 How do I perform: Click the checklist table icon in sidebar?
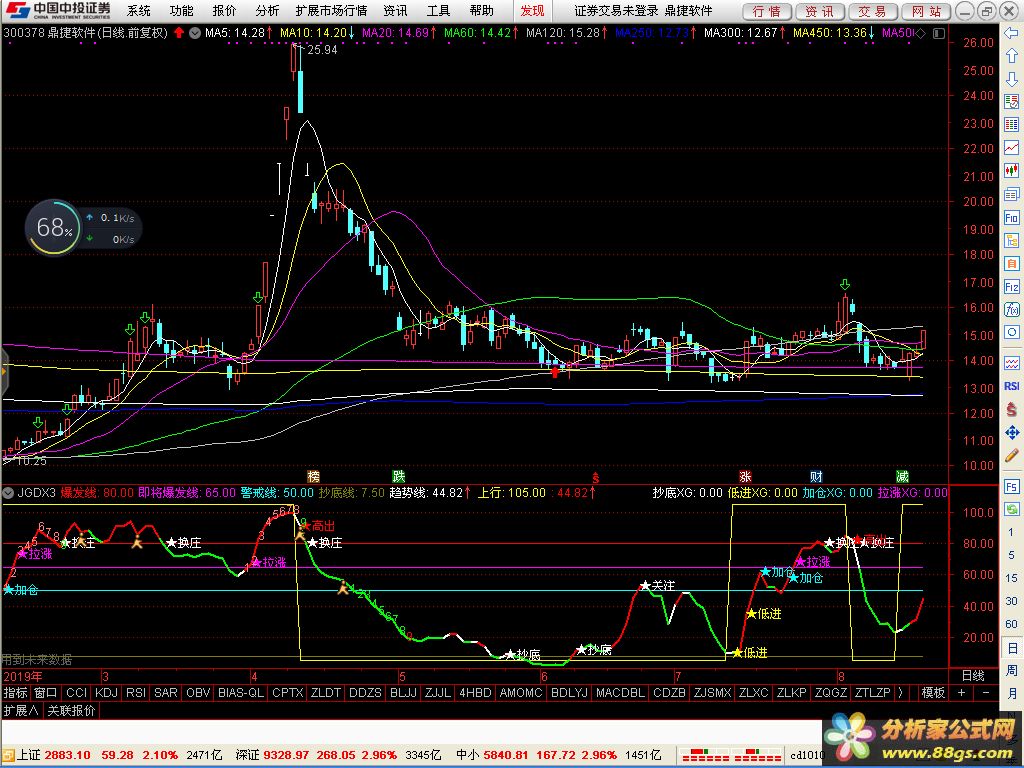(x=1011, y=102)
